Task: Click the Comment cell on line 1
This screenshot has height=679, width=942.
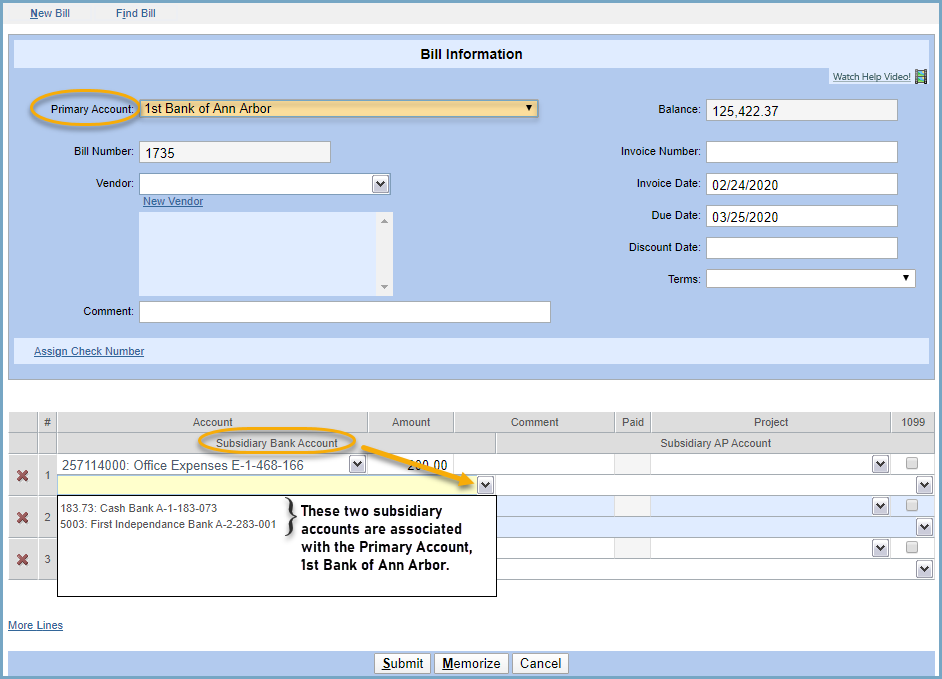Action: (x=534, y=464)
